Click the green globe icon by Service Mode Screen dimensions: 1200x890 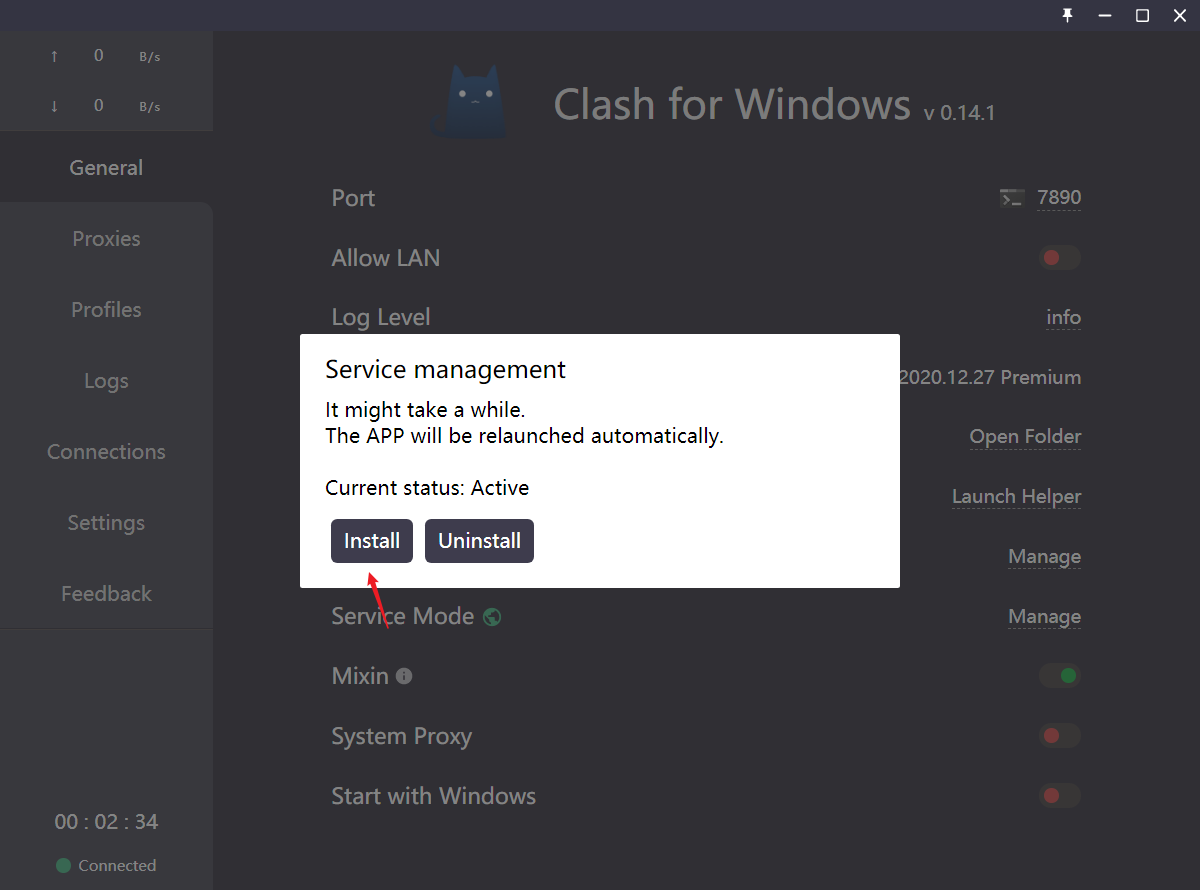492,617
